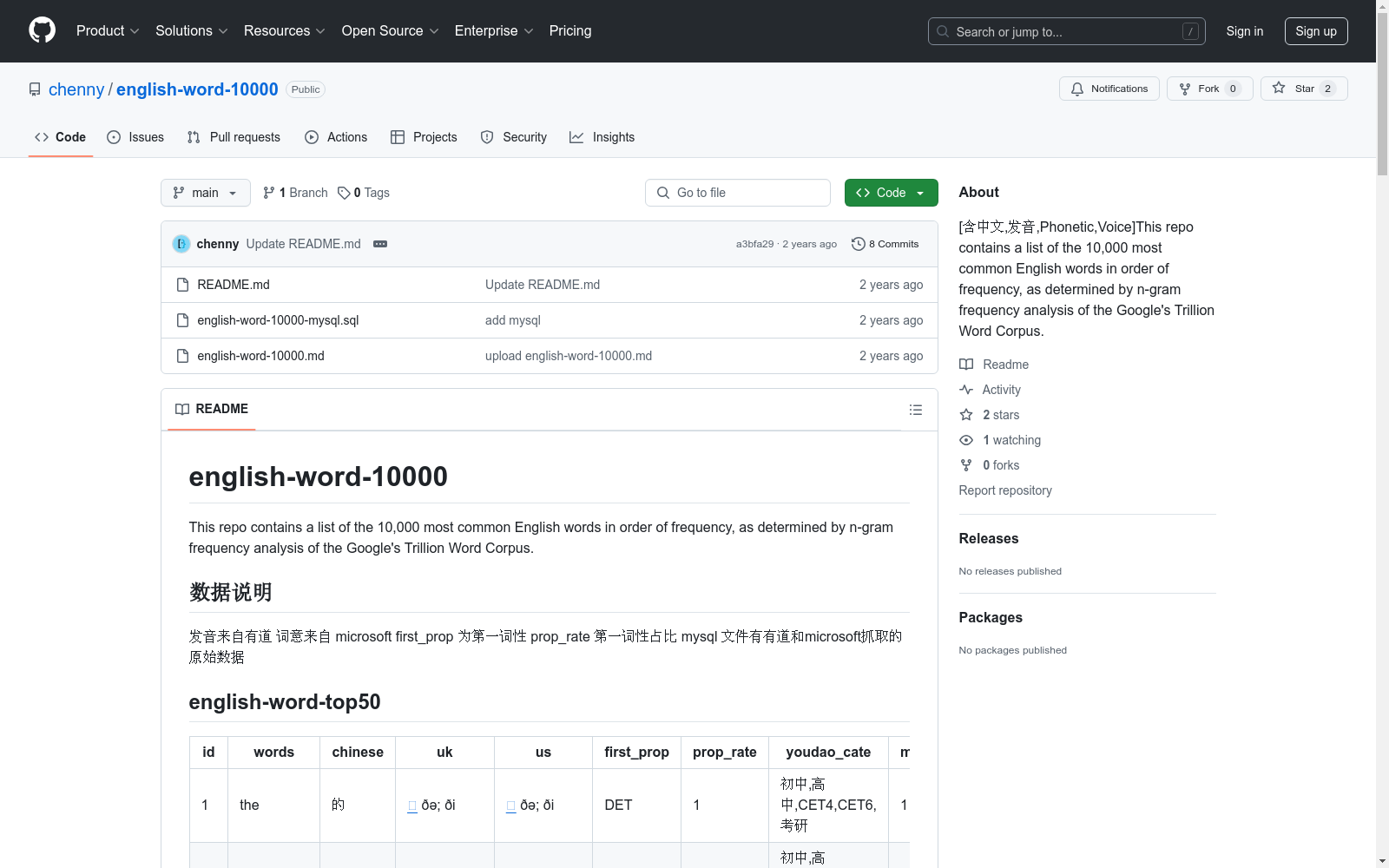The image size is (1389, 868).
Task: Click the tag icon next to 0 Tags
Action: pos(344,193)
